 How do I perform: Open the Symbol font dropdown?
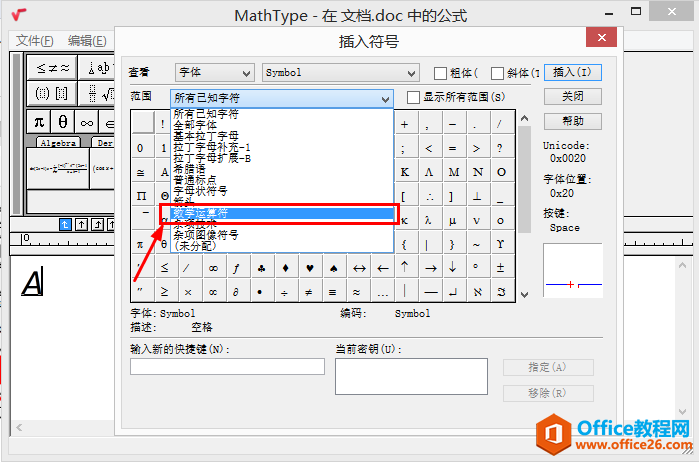tap(340, 73)
